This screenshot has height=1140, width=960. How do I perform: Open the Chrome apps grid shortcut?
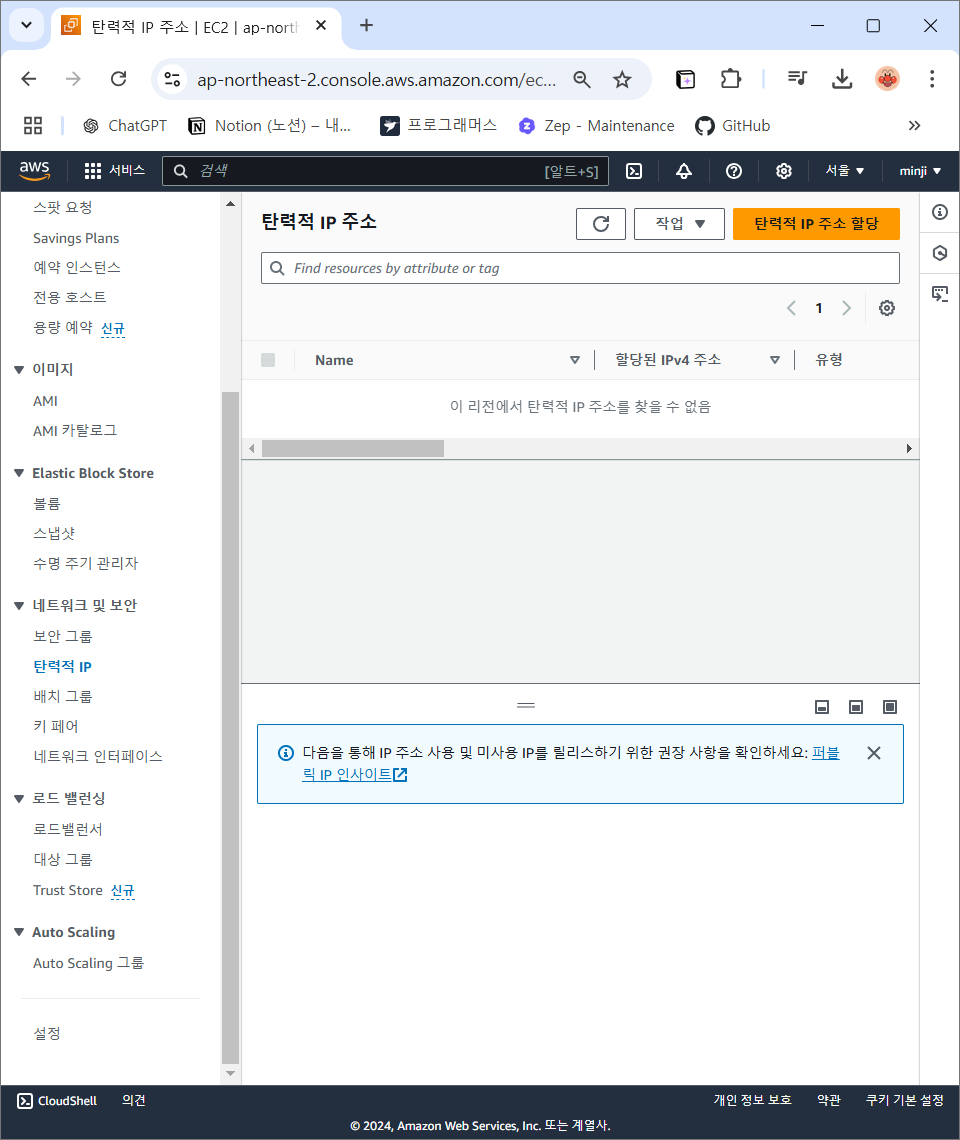click(x=33, y=126)
